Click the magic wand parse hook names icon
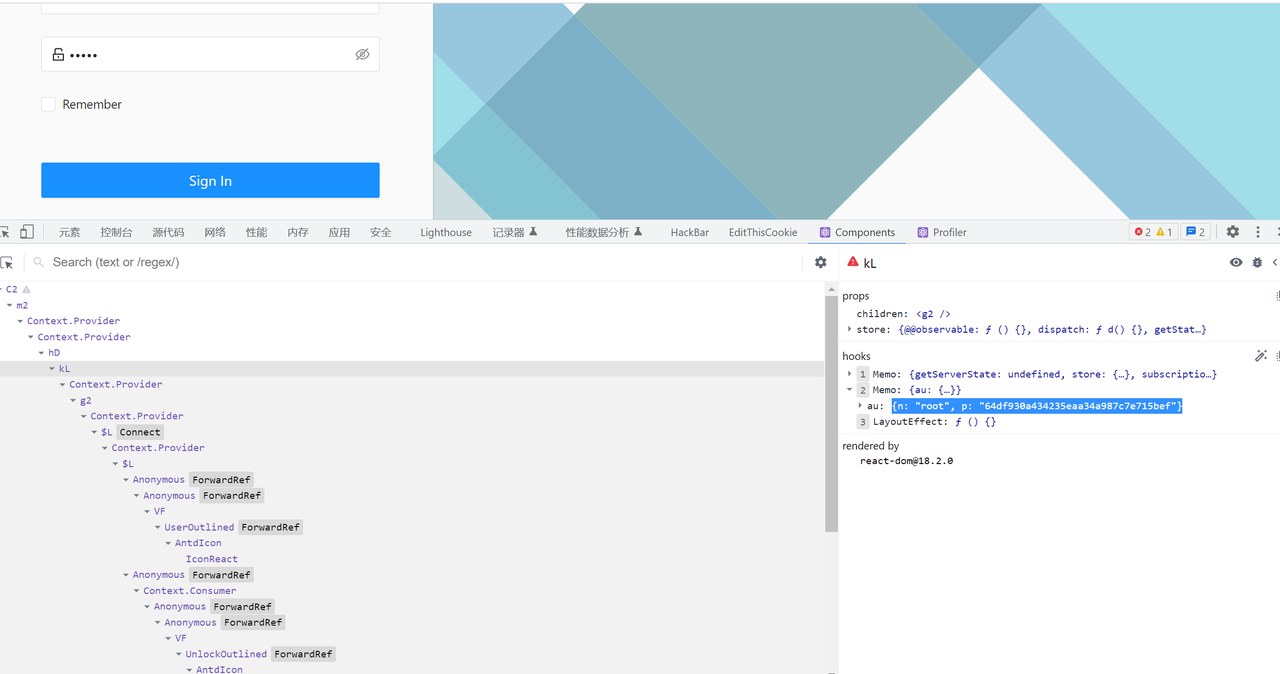 1261,356
